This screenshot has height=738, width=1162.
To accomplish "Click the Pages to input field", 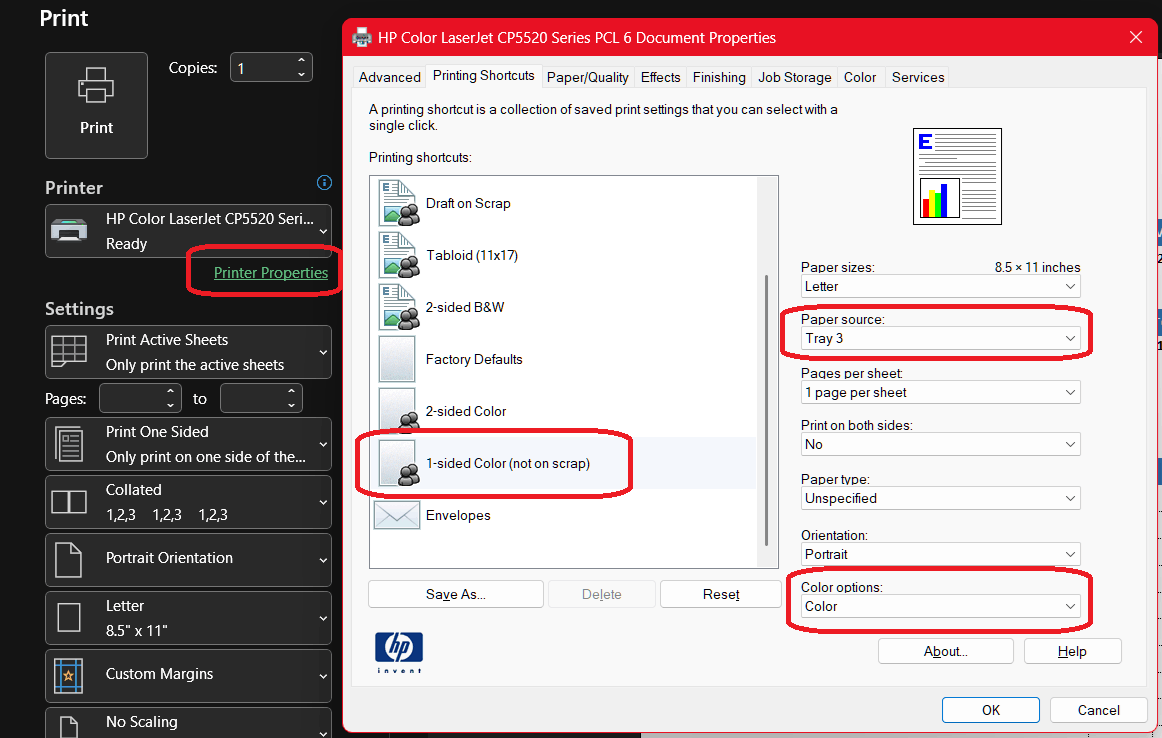I will 253,399.
